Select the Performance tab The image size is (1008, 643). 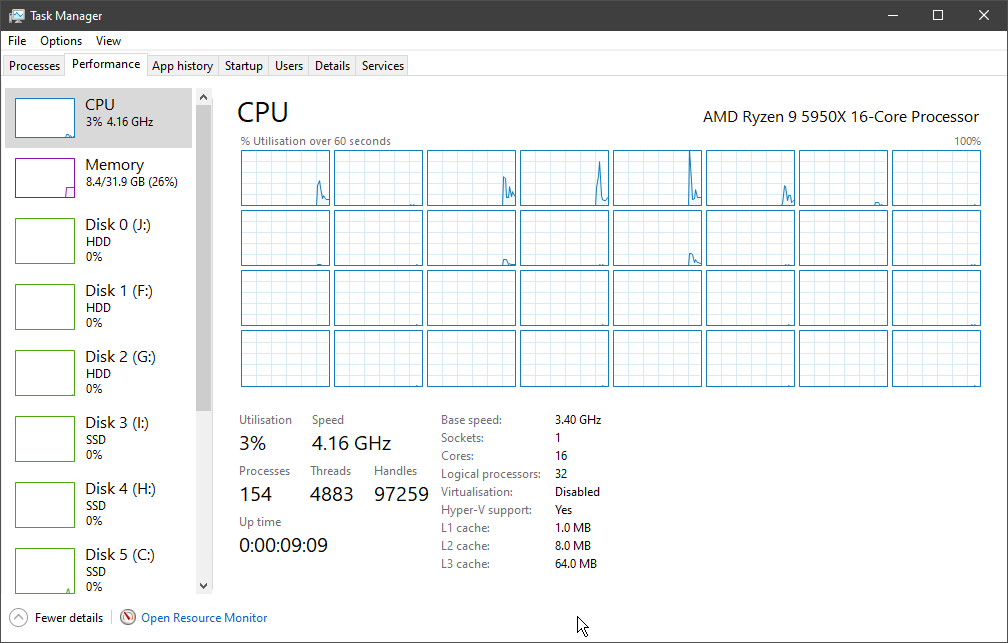pos(106,64)
